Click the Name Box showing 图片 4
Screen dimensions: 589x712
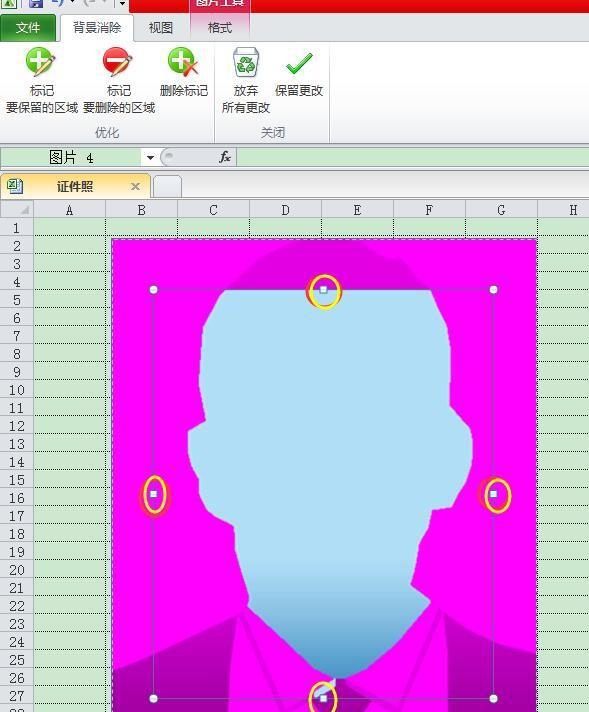pos(71,158)
